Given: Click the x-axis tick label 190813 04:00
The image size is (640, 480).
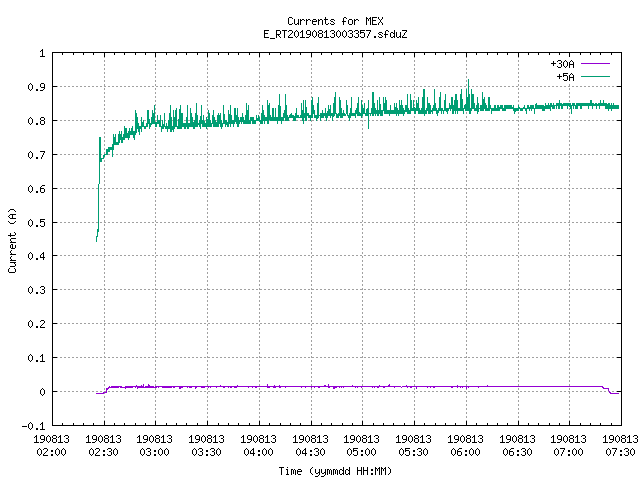Looking at the screenshot, I should pos(258,445).
